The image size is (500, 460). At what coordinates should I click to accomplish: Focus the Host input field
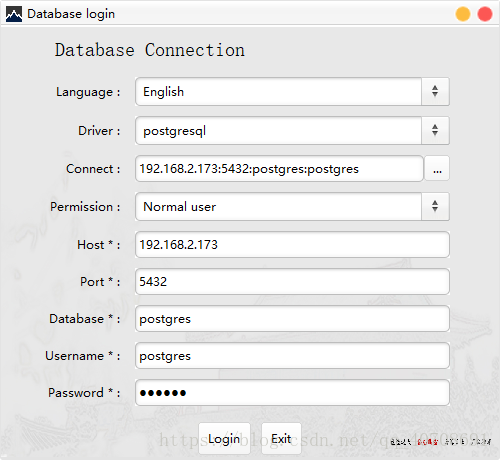(292, 245)
